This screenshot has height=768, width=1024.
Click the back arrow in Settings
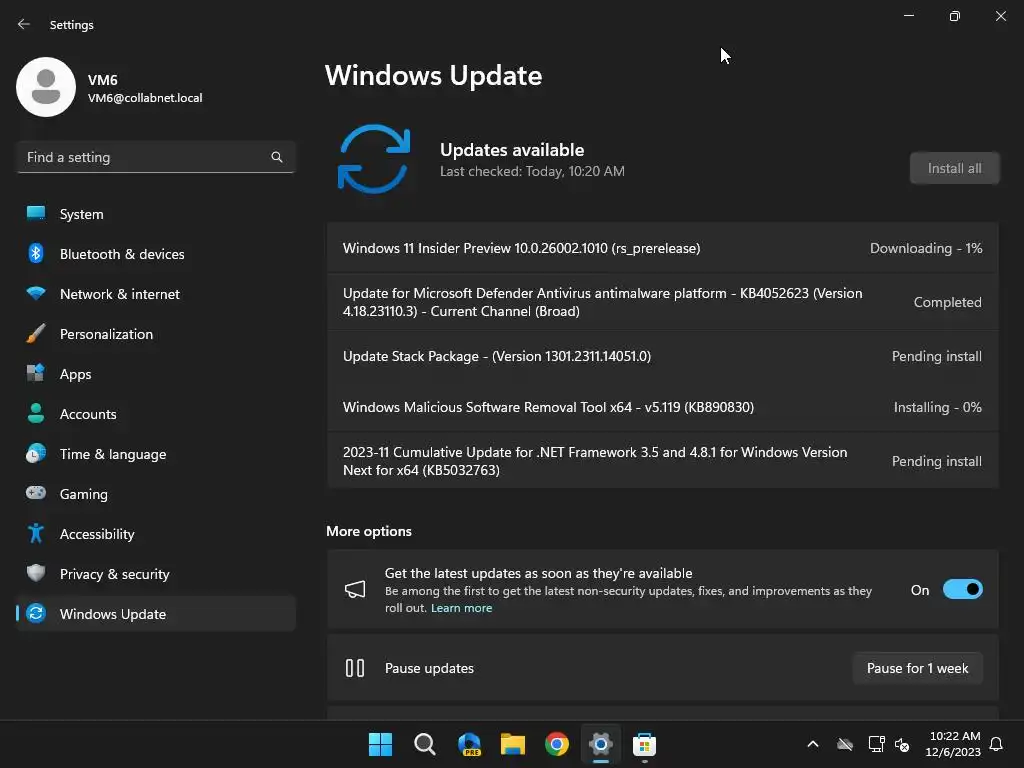[24, 24]
